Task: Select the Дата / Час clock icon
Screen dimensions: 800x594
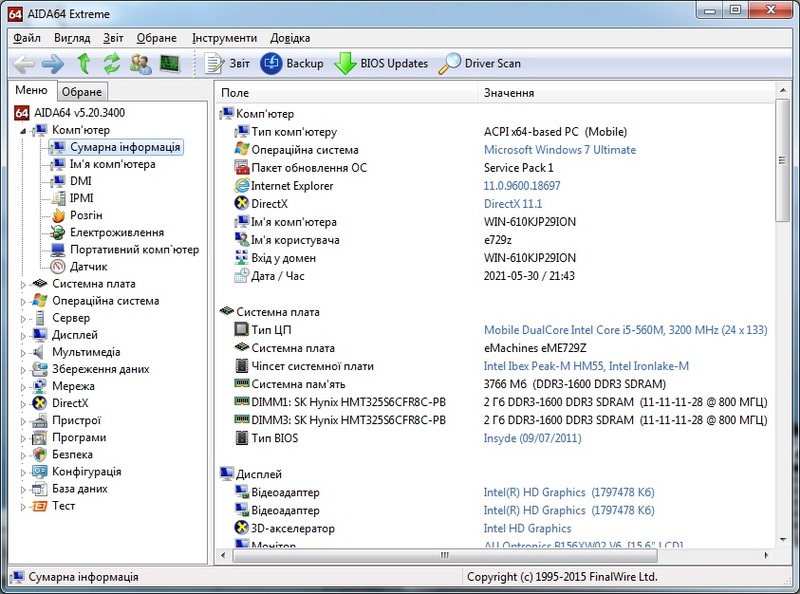Action: tap(241, 276)
